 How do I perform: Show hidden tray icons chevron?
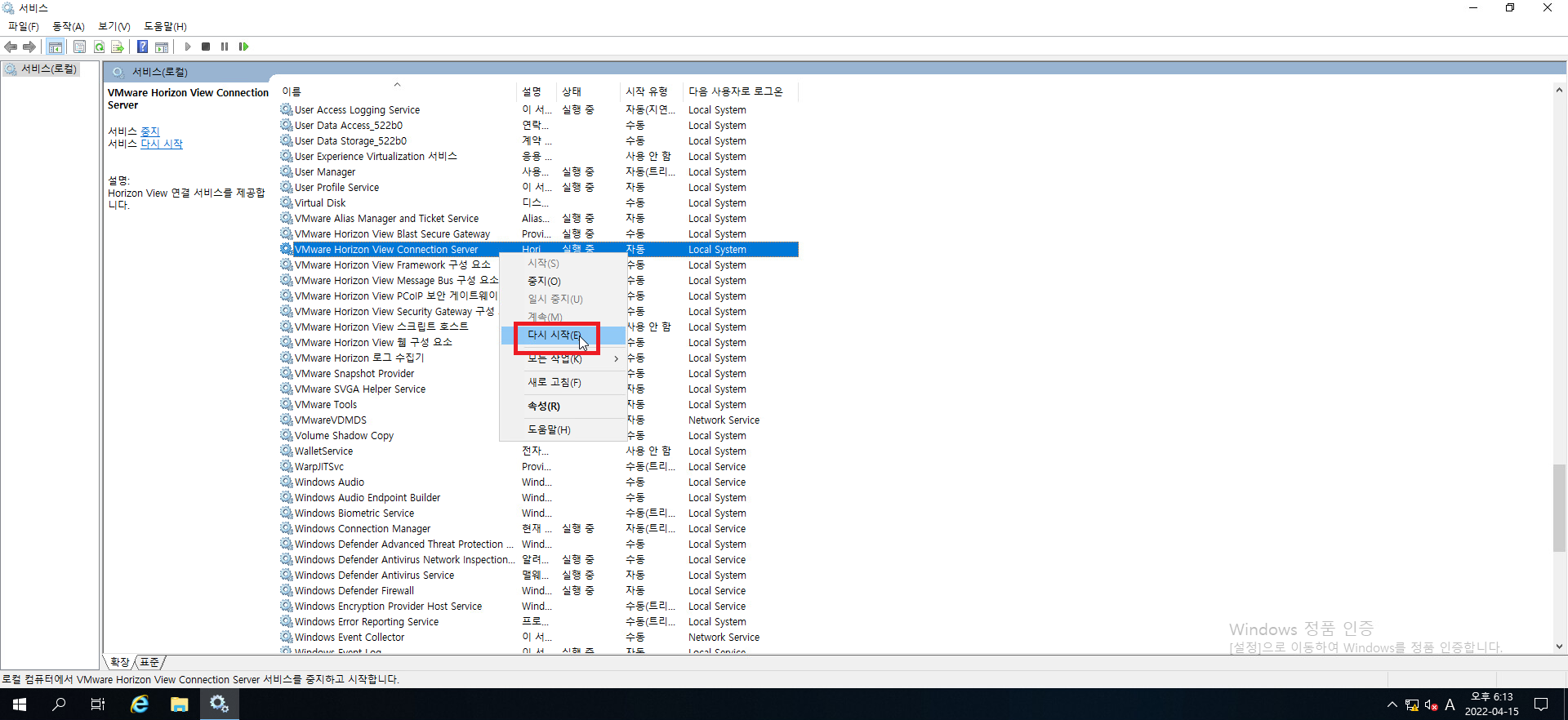click(1392, 704)
